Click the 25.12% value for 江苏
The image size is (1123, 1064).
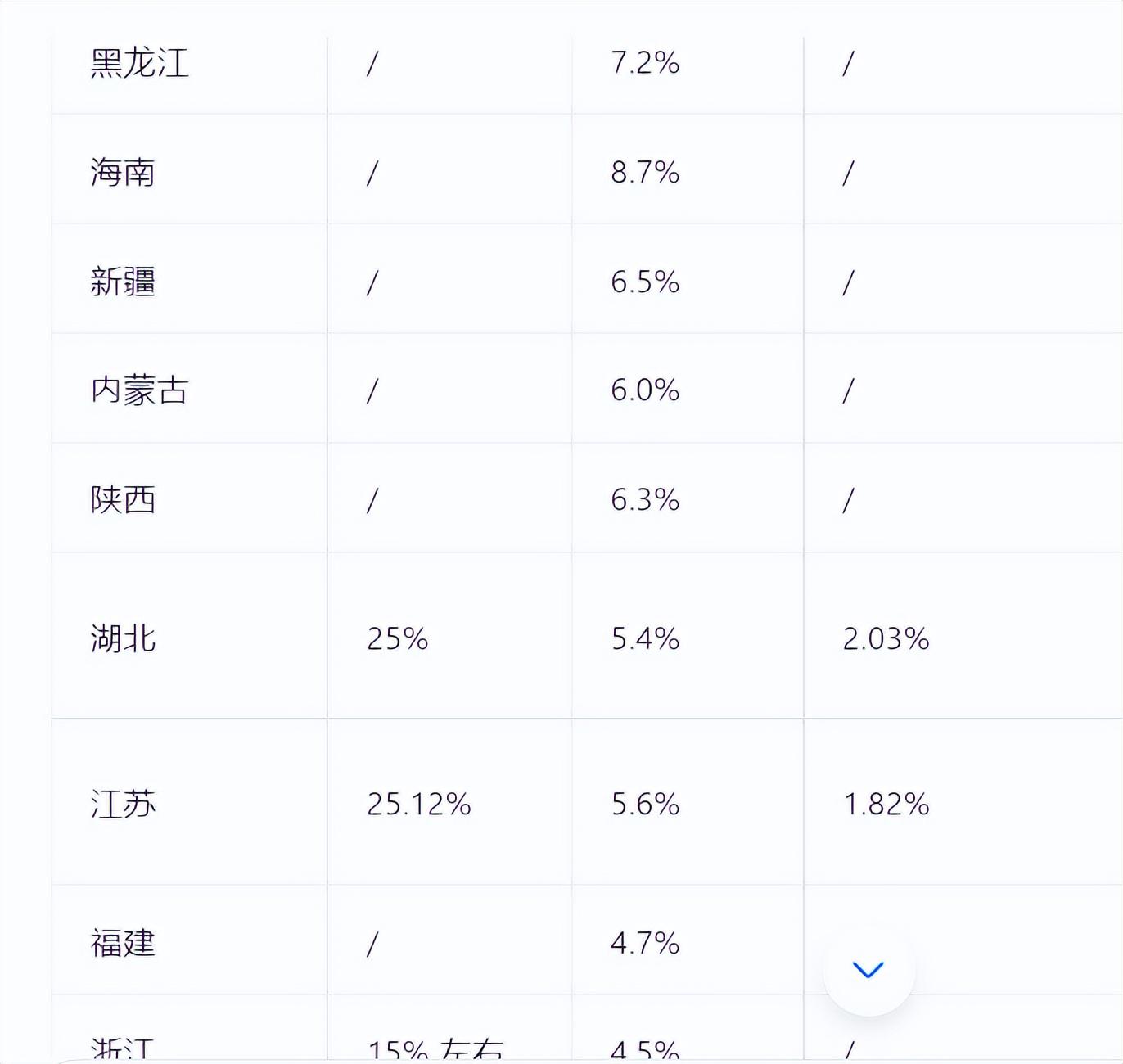[419, 804]
